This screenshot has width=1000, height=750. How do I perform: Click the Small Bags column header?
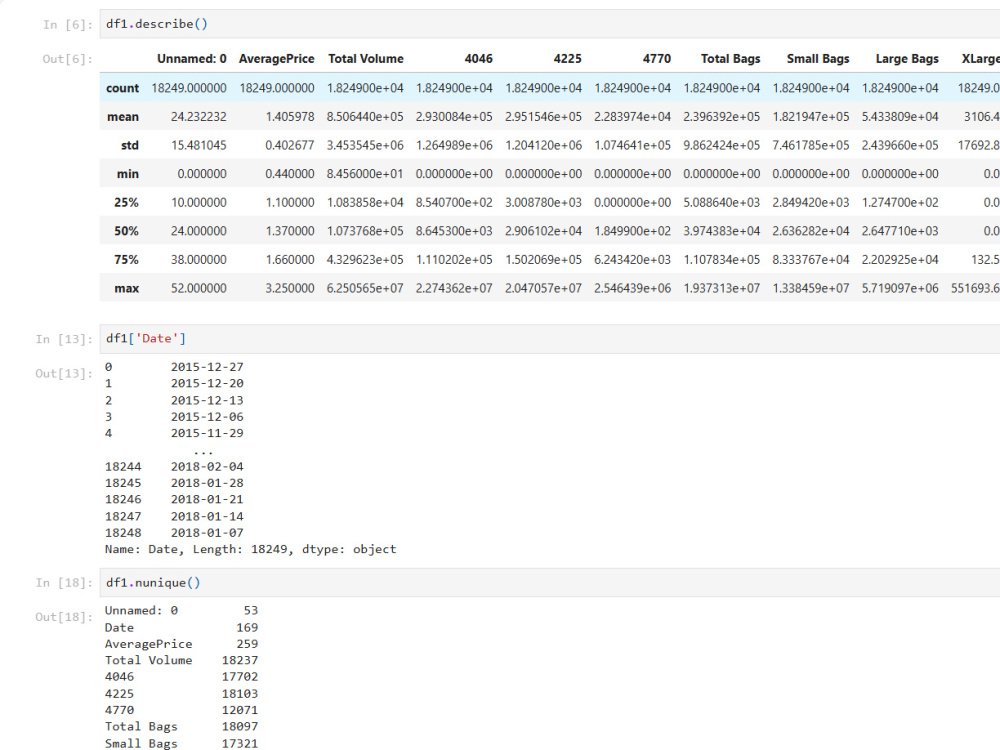(818, 59)
